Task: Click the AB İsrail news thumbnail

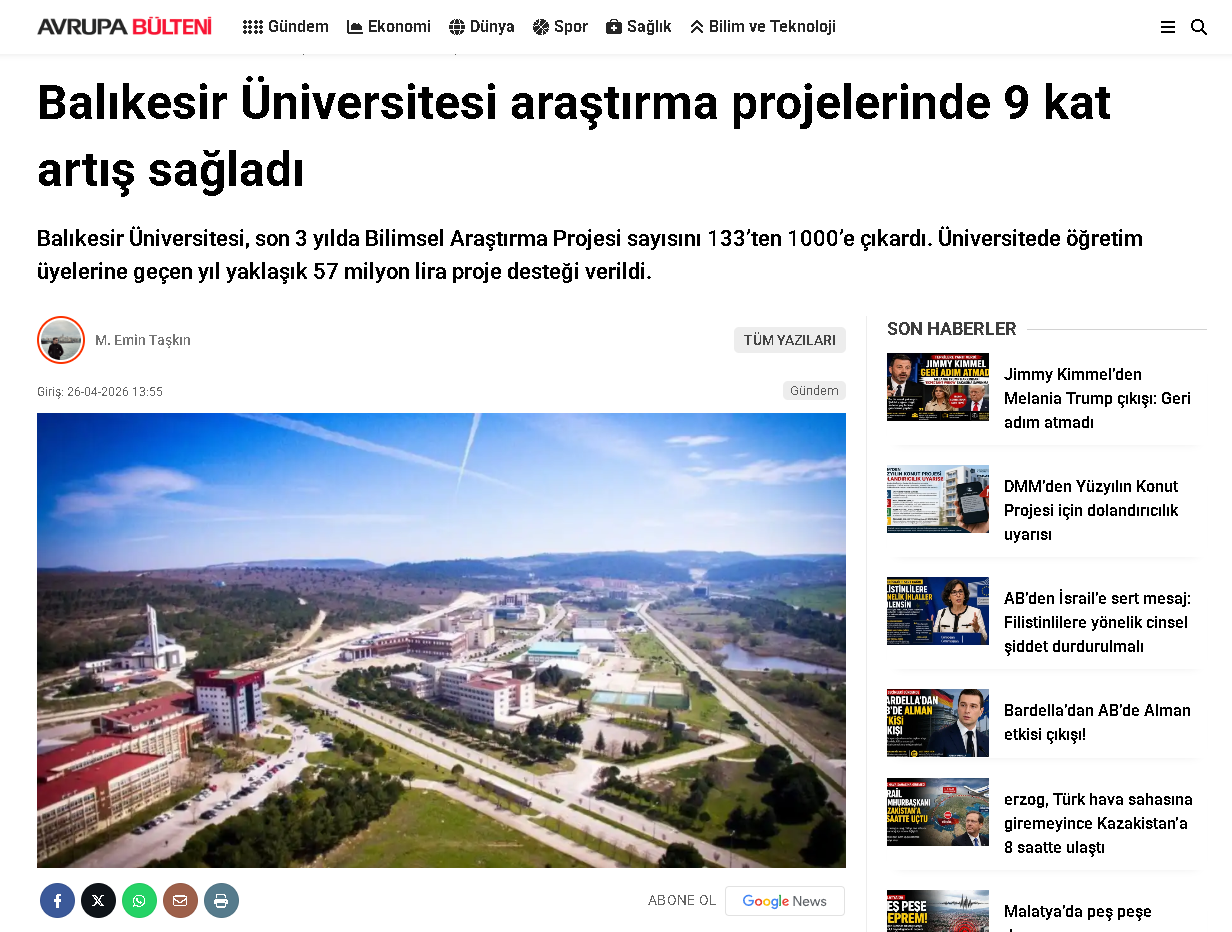Action: tap(938, 611)
